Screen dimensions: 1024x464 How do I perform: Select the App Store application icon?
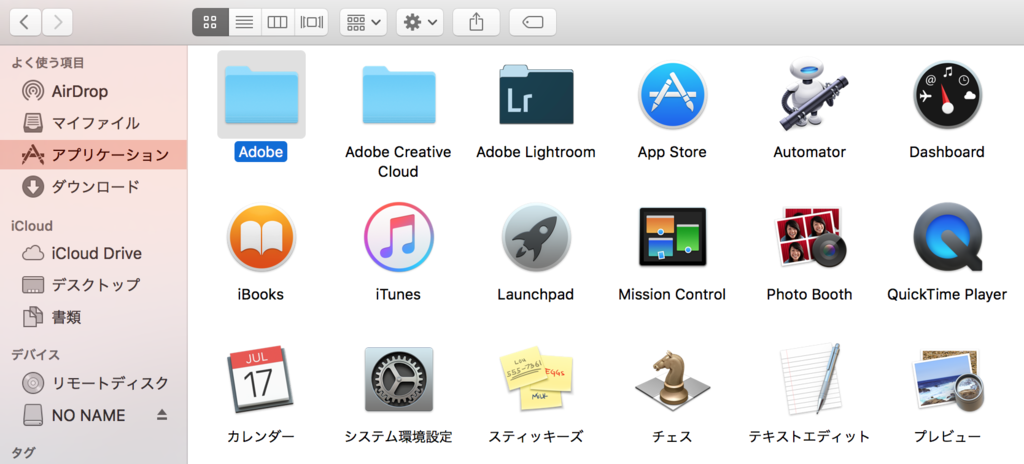click(x=673, y=95)
